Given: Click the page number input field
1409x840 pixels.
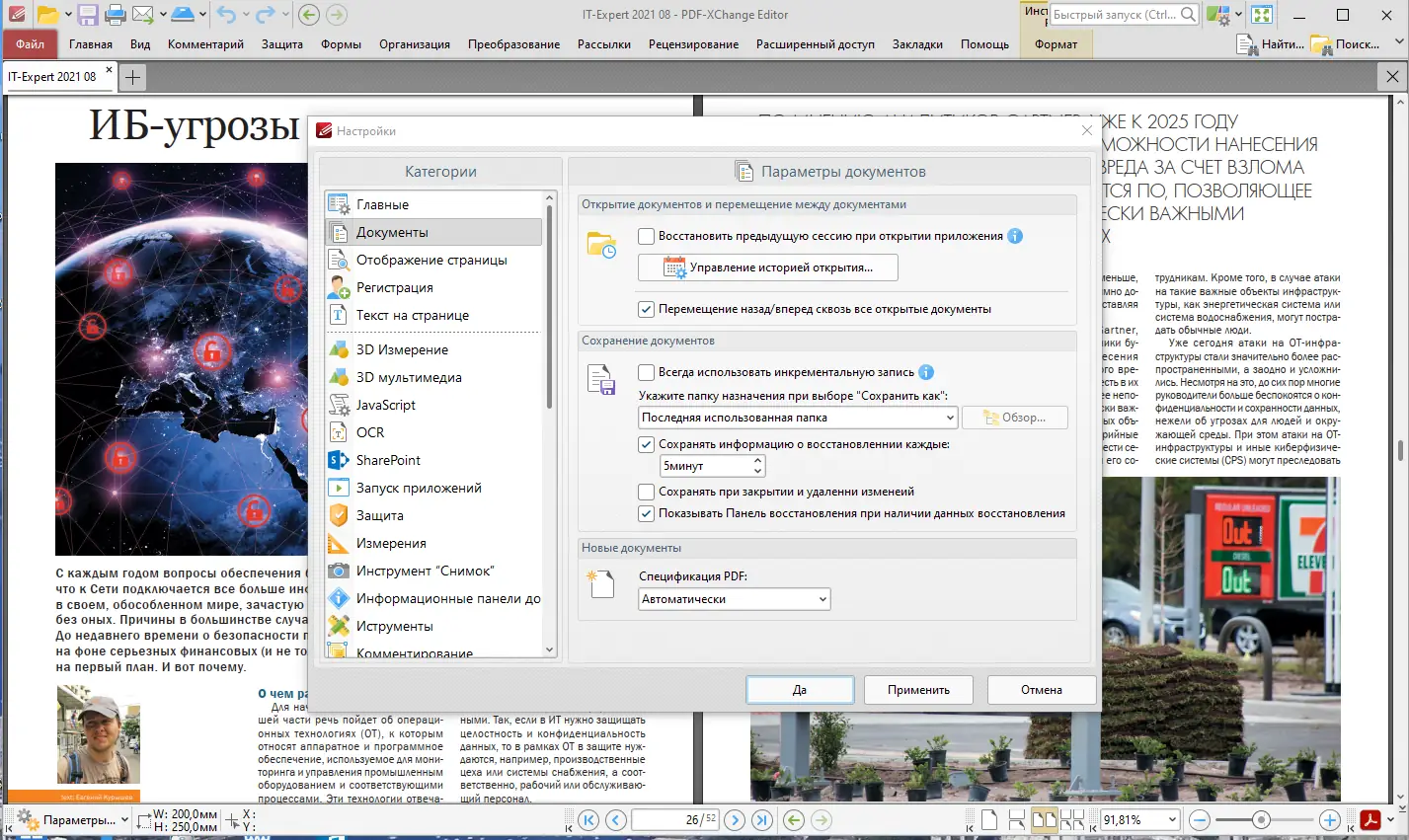Looking at the screenshot, I should point(675,820).
